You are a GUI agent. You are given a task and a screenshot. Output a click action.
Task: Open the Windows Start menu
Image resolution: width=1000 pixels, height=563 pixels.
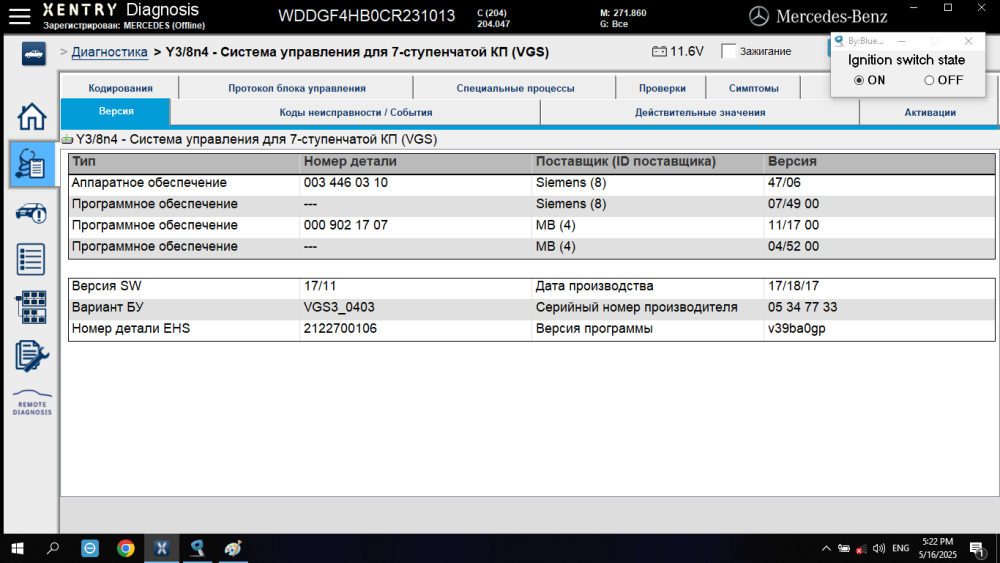[17, 548]
